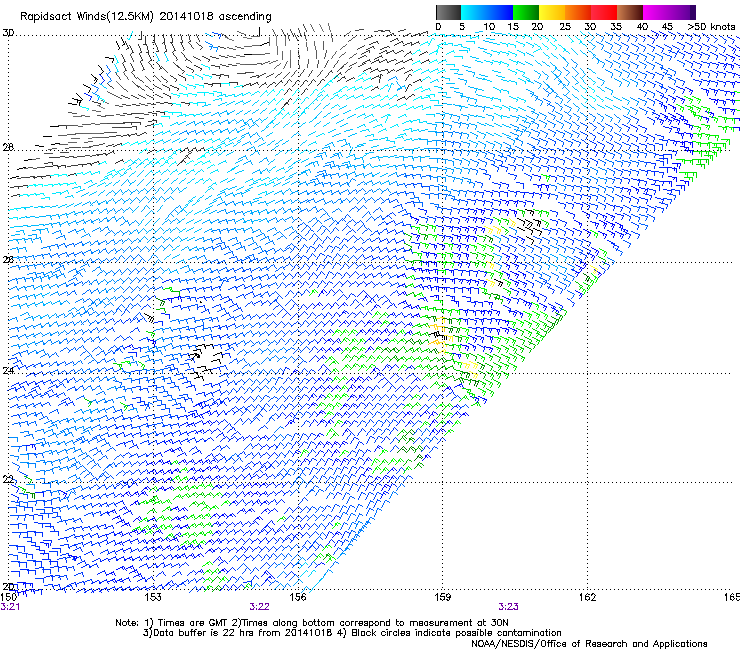Click the longitude label '150' on the bottom axis
The height and width of the screenshot is (650, 740).
point(9,597)
